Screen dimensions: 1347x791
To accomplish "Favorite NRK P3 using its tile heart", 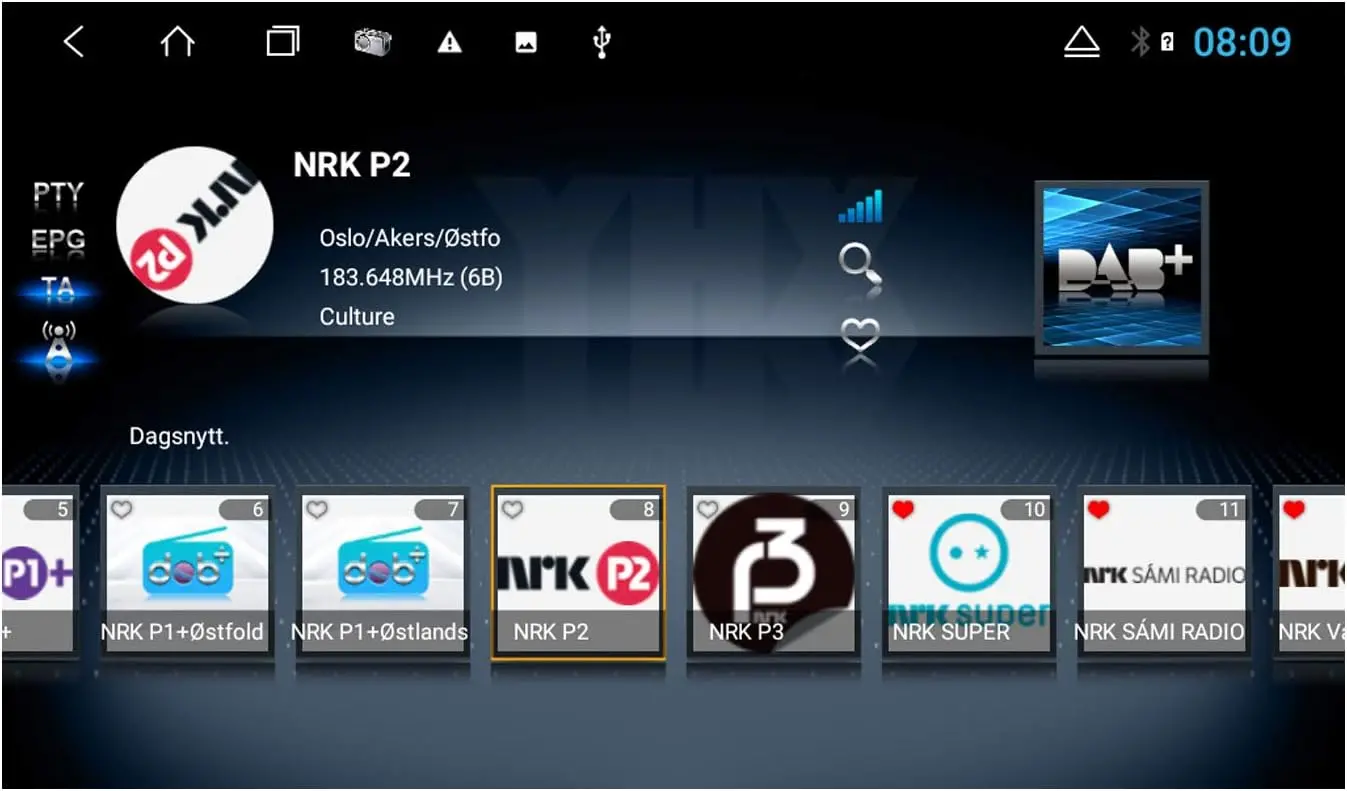I will point(707,510).
